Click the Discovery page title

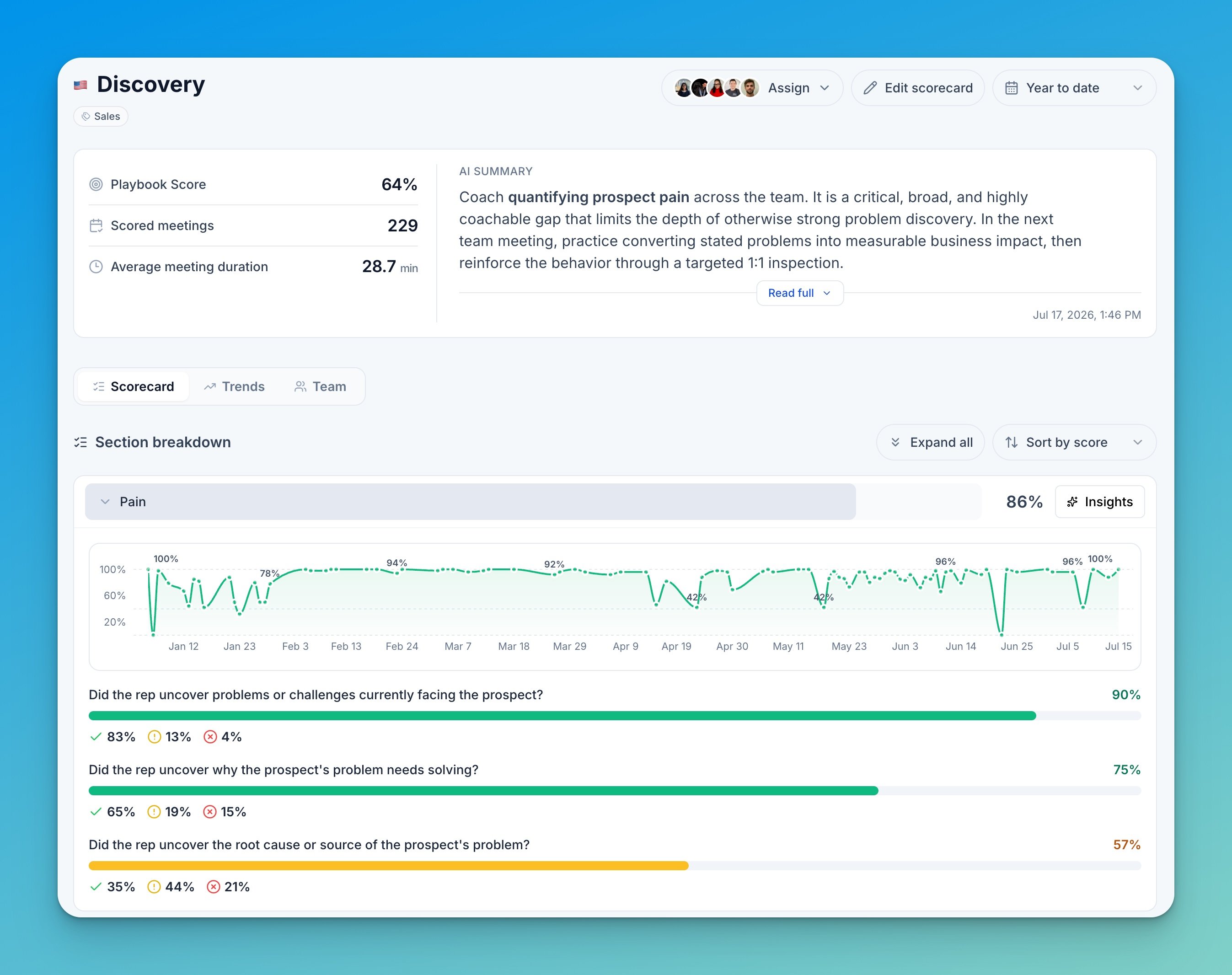[x=151, y=85]
